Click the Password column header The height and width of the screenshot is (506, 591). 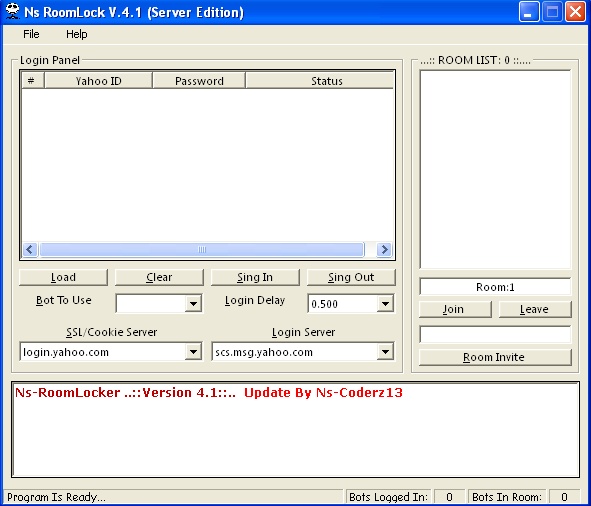(199, 81)
